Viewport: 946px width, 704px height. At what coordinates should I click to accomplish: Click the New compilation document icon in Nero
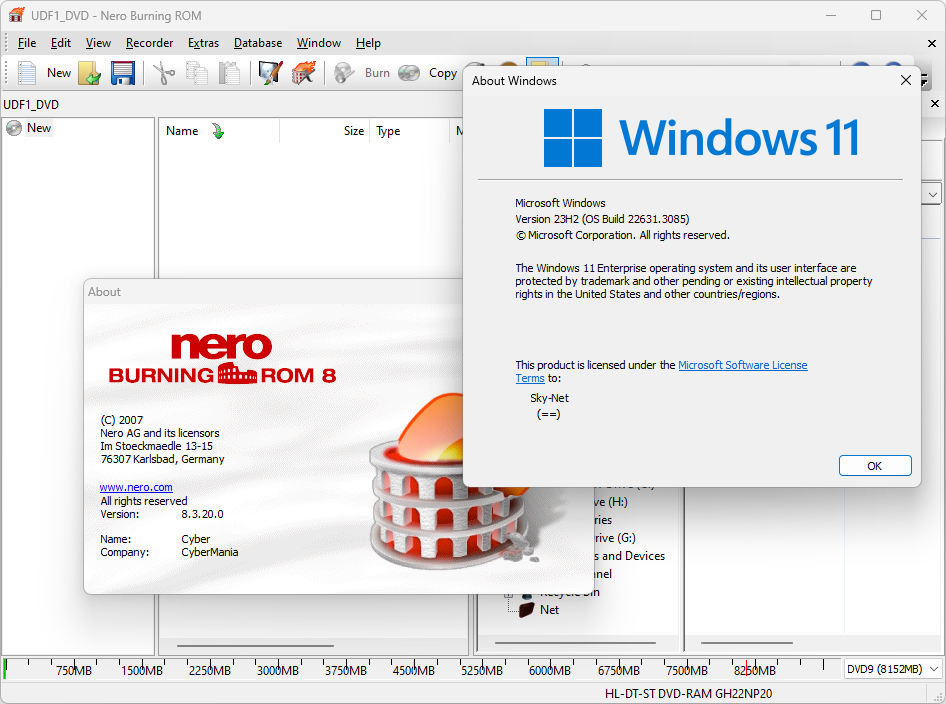pos(27,73)
